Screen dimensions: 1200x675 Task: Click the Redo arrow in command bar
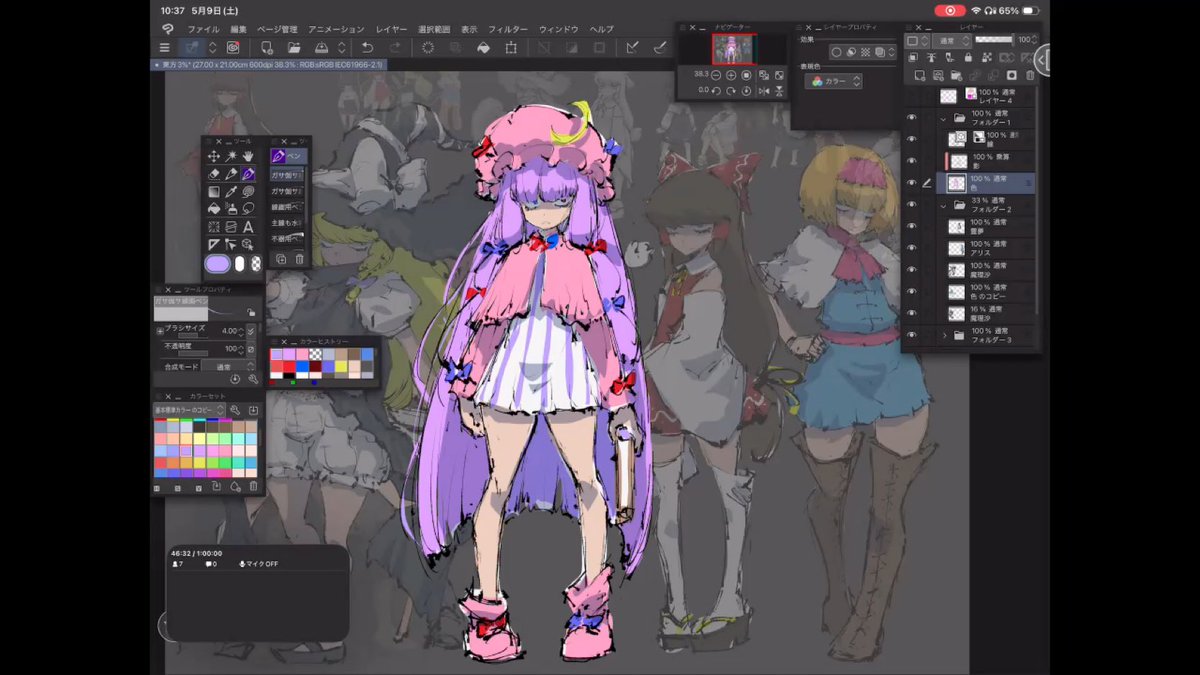(395, 47)
